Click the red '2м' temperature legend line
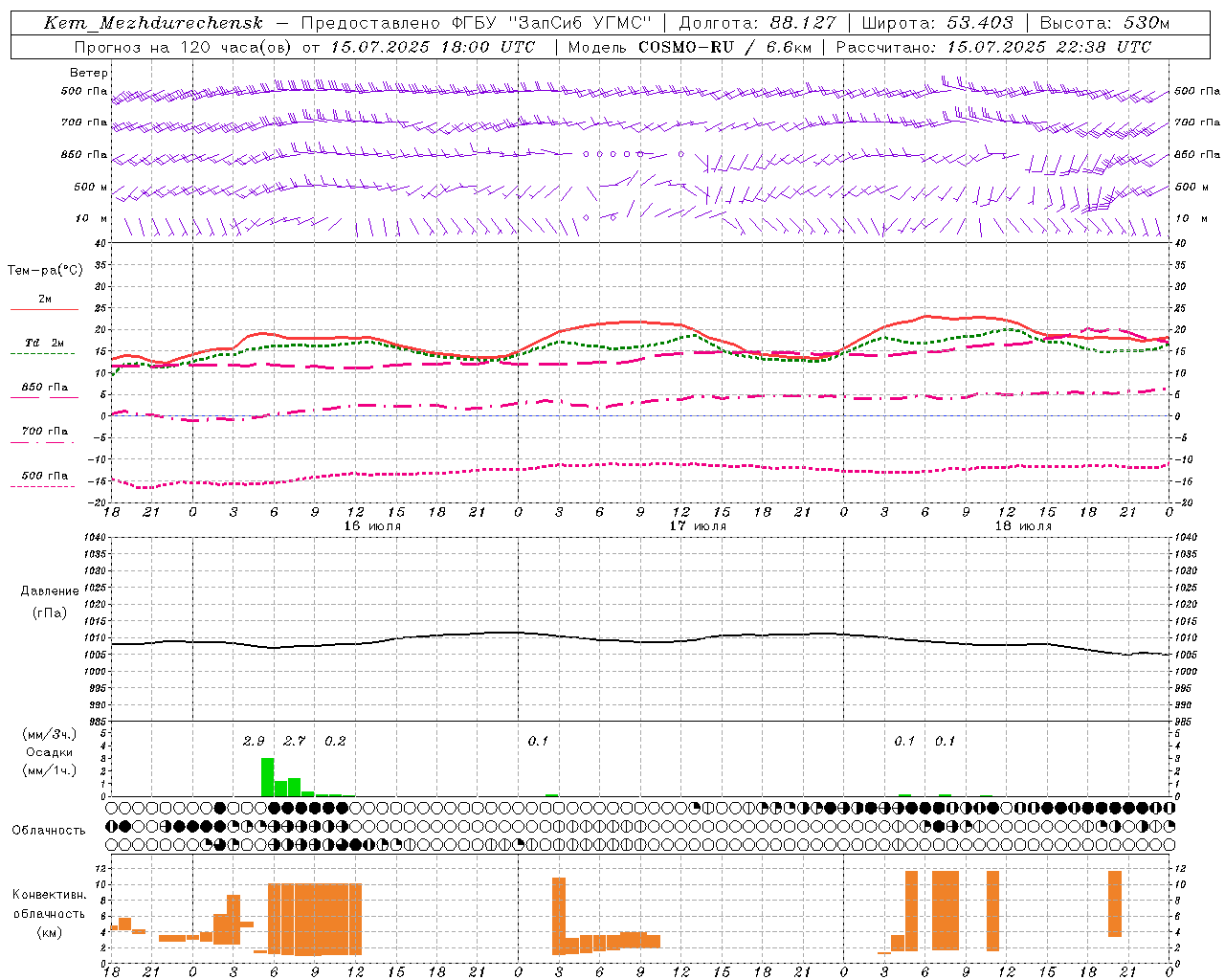Screen dimensions: 1225x980 [44, 309]
